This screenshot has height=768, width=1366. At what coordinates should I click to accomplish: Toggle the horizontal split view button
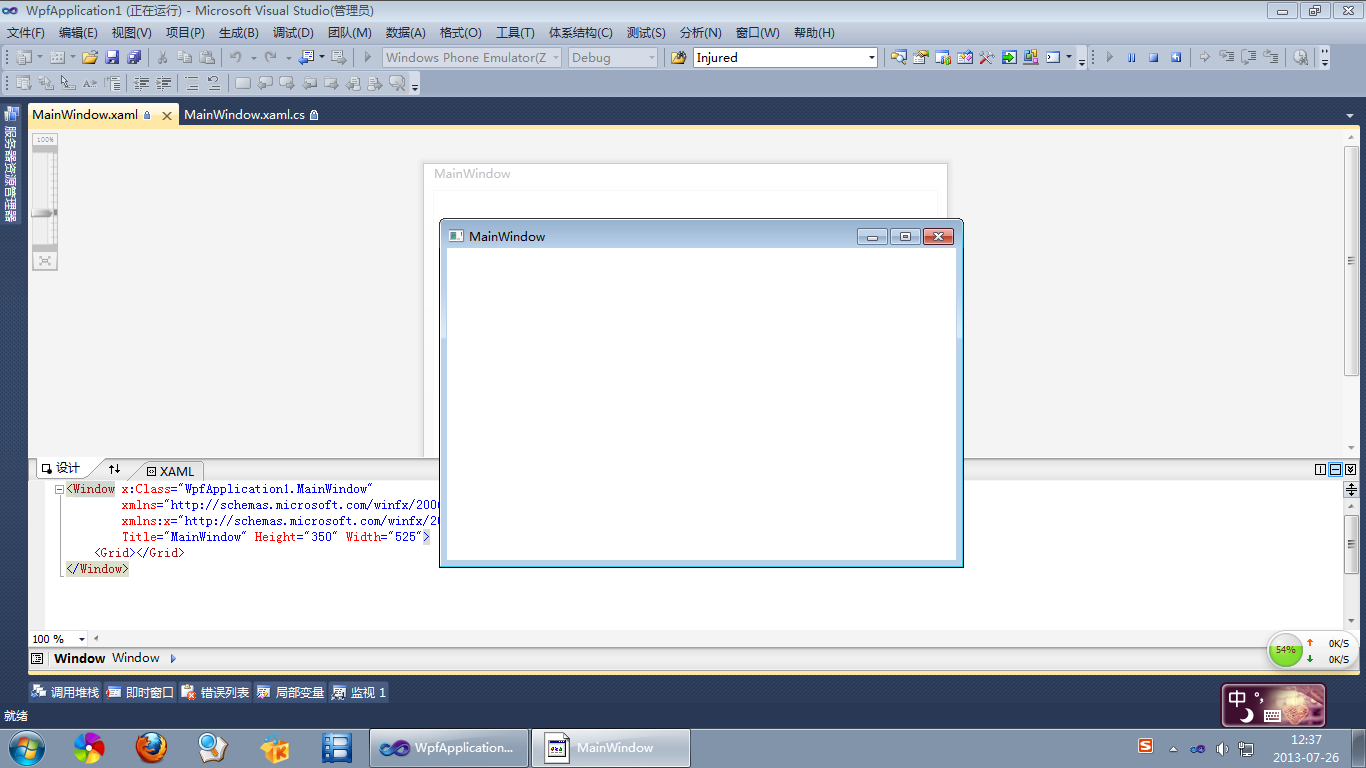coord(1335,469)
